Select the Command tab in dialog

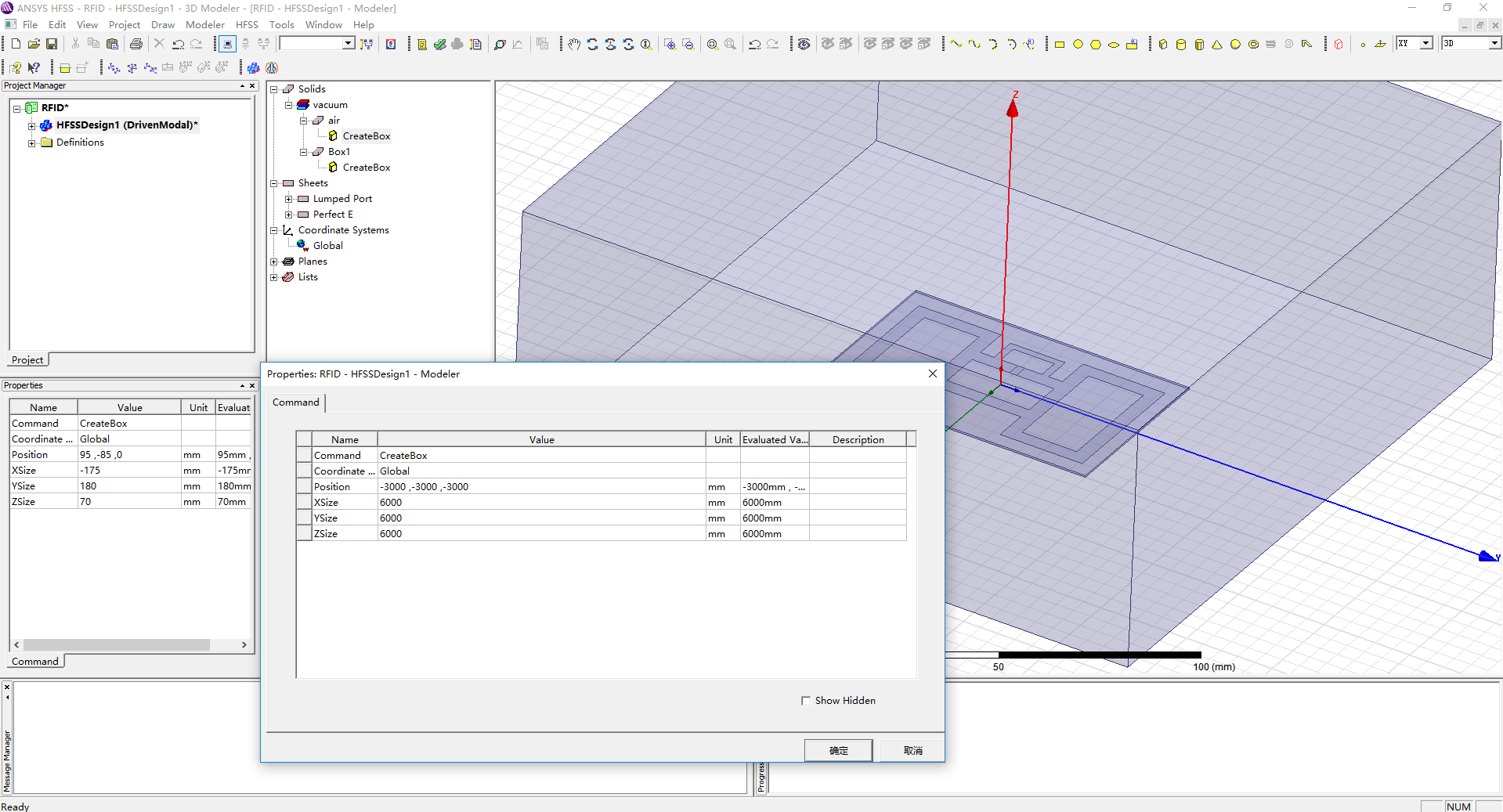point(295,402)
